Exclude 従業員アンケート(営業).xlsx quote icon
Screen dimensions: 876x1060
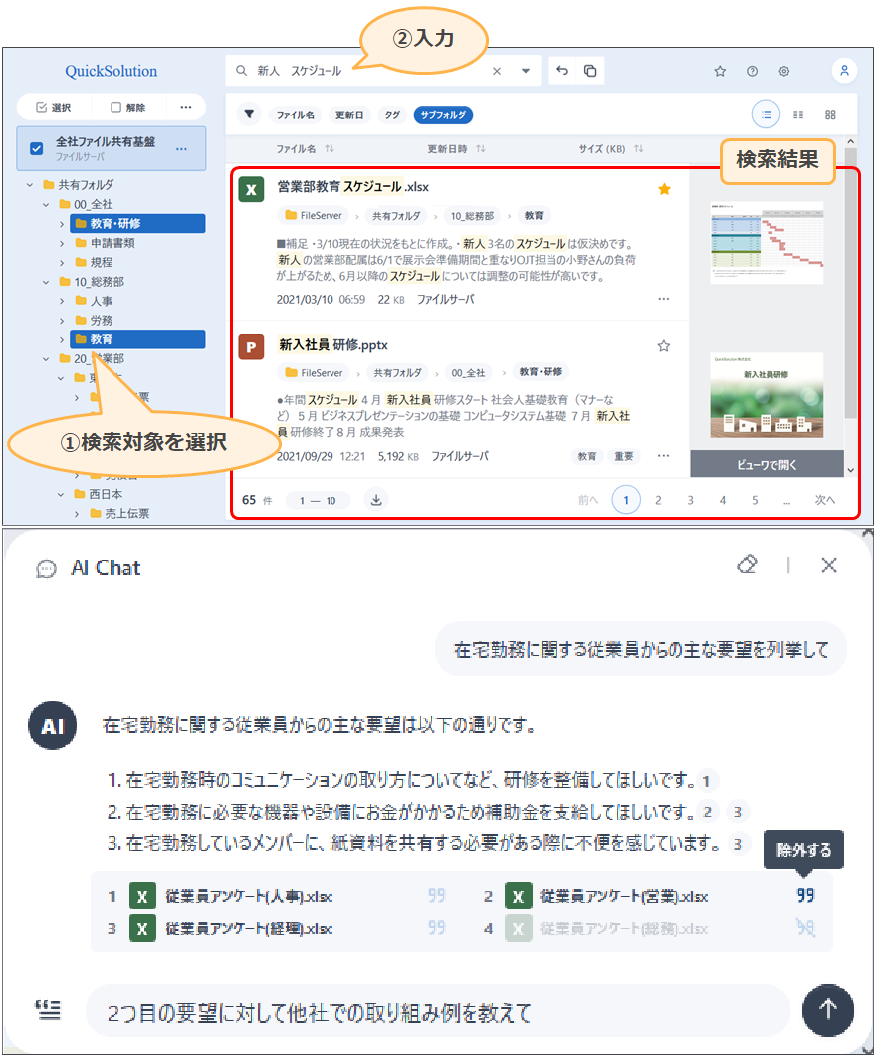tap(805, 896)
